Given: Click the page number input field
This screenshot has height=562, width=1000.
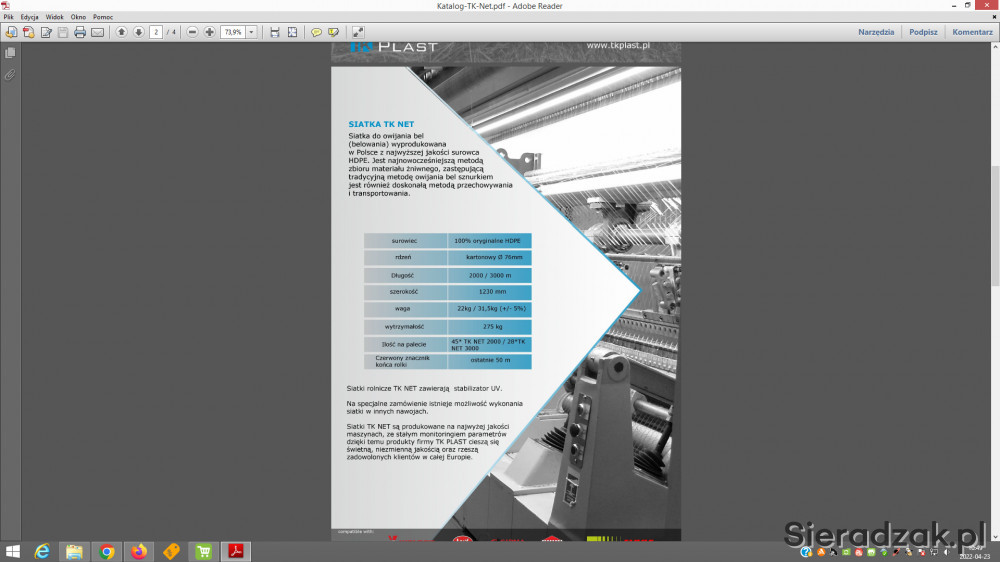Looking at the screenshot, I should pyautogui.click(x=156, y=32).
